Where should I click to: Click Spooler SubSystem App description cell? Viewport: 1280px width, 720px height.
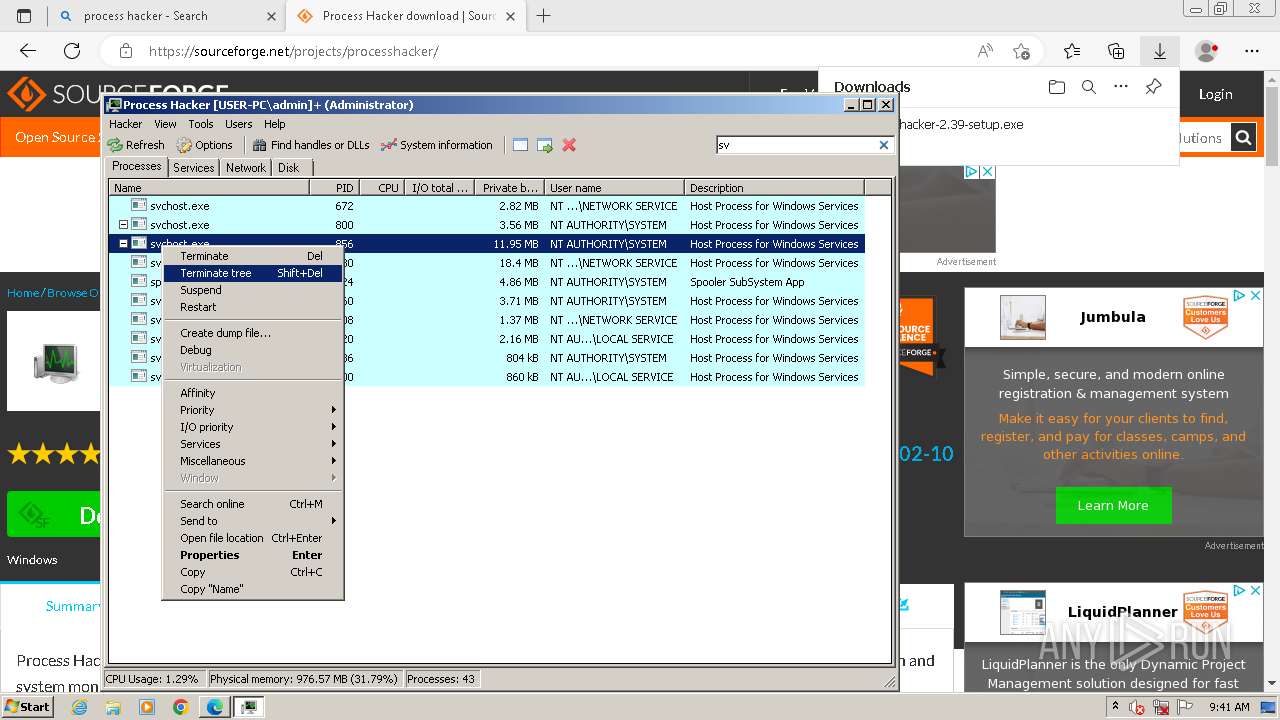pyautogui.click(x=747, y=282)
